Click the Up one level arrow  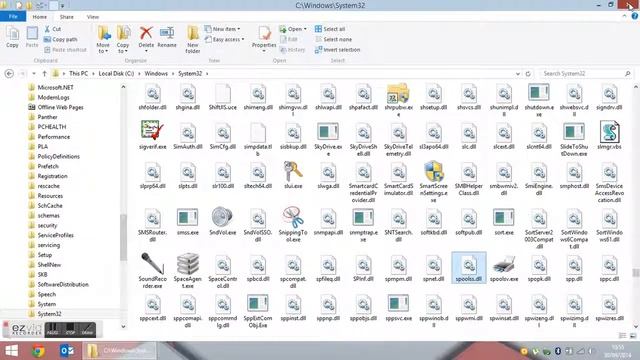tap(44, 73)
